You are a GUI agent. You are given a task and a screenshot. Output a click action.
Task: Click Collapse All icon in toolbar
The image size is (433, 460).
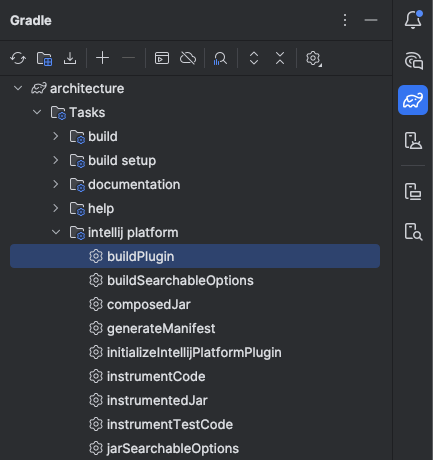point(280,58)
